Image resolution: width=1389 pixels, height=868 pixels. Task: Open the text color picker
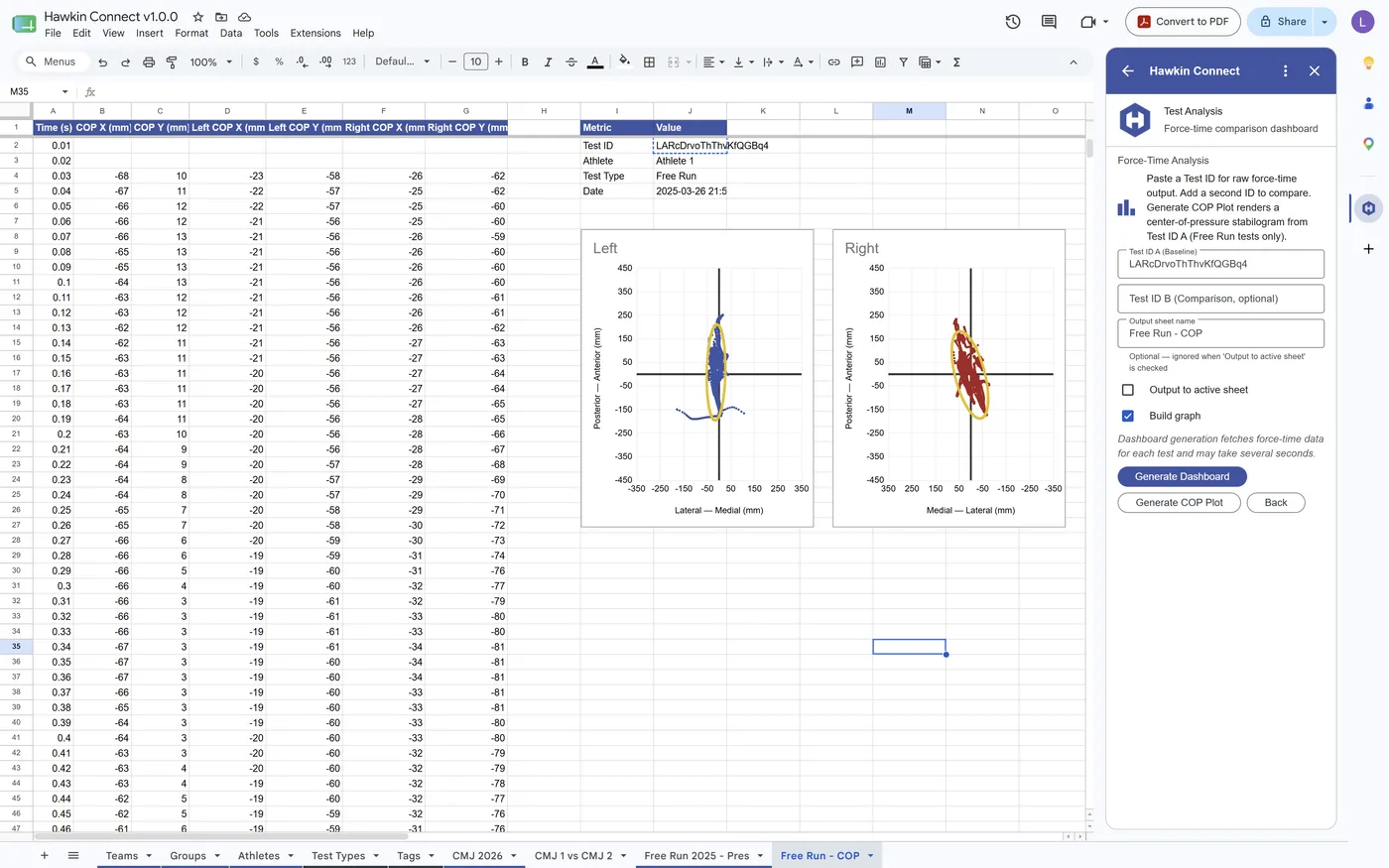(x=595, y=62)
